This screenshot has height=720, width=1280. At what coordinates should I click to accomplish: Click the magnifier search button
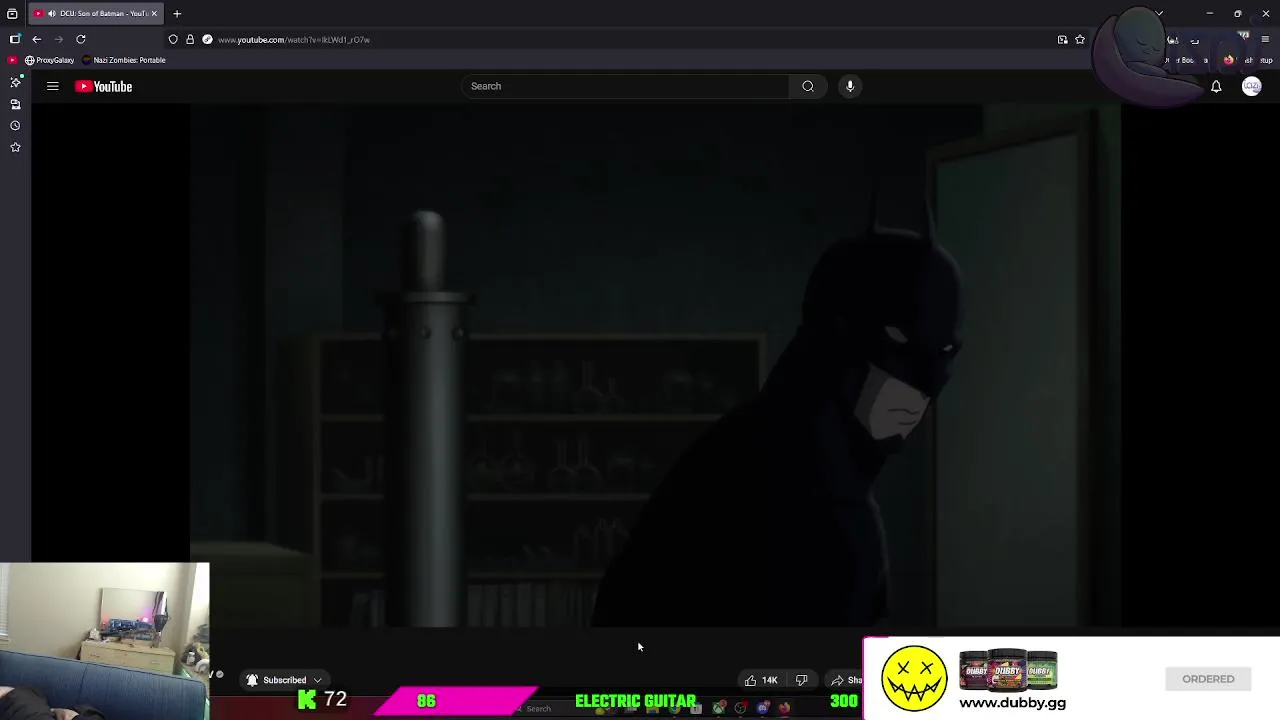(808, 86)
